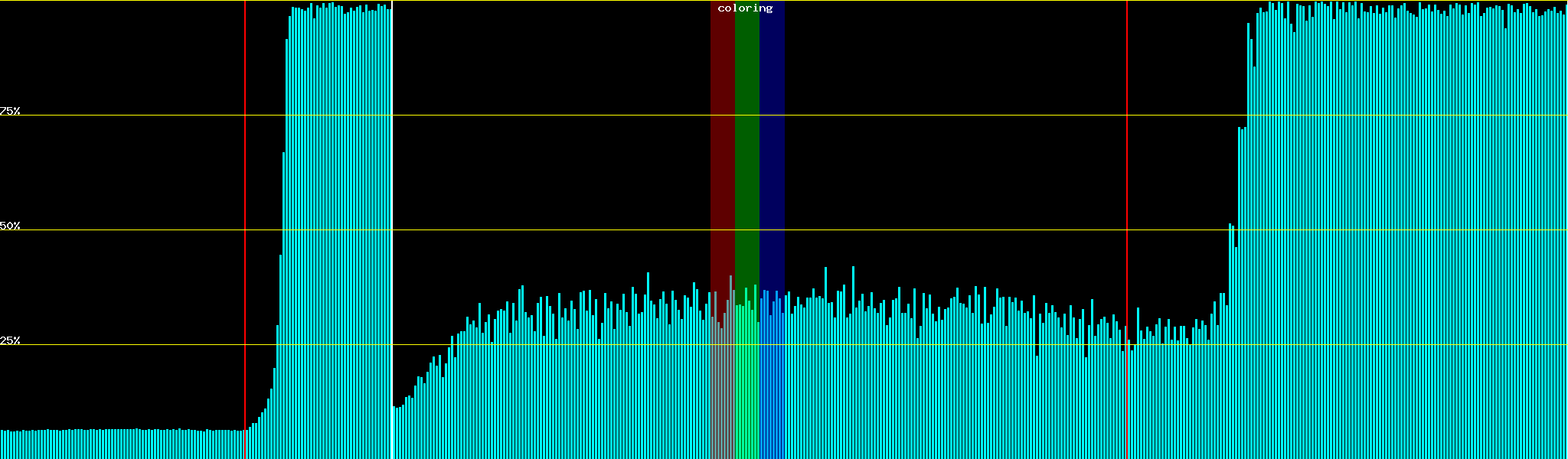Click the yellow 75% horizontal gridline

[536, 116]
